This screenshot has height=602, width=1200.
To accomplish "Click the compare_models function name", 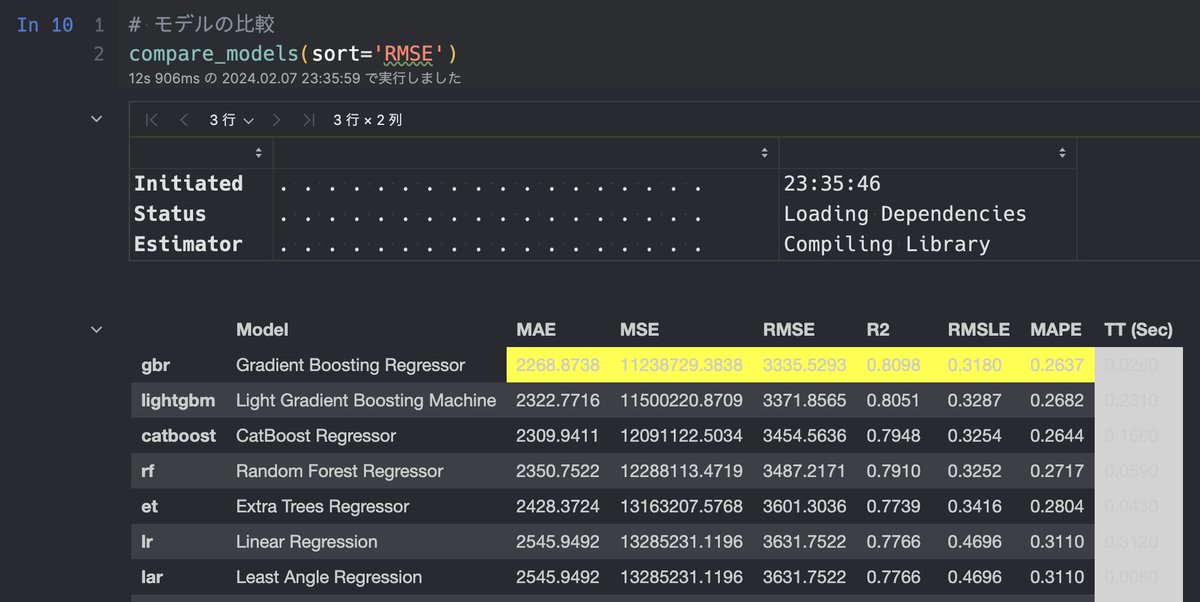I will click(213, 54).
